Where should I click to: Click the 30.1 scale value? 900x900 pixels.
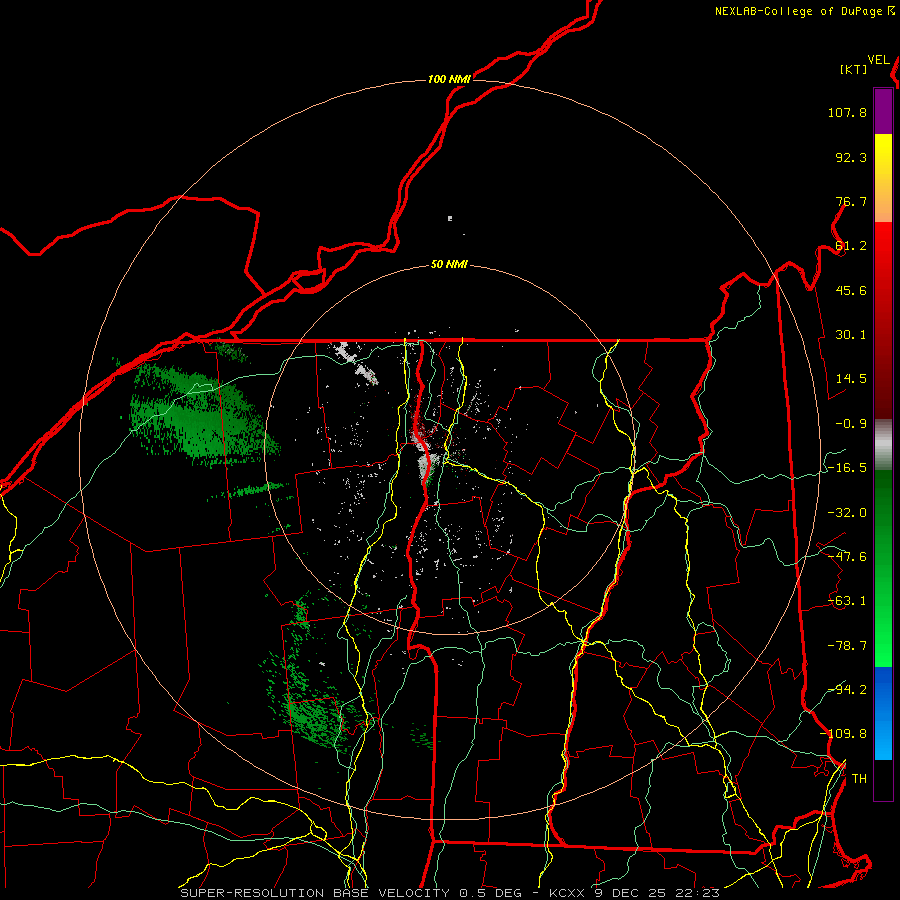(x=851, y=335)
